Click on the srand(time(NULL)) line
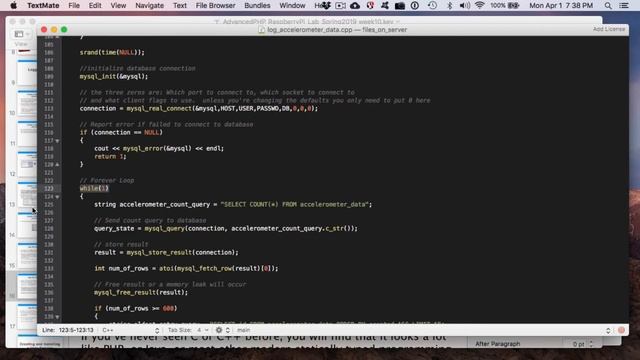This screenshot has width=640, height=360. click(112, 52)
